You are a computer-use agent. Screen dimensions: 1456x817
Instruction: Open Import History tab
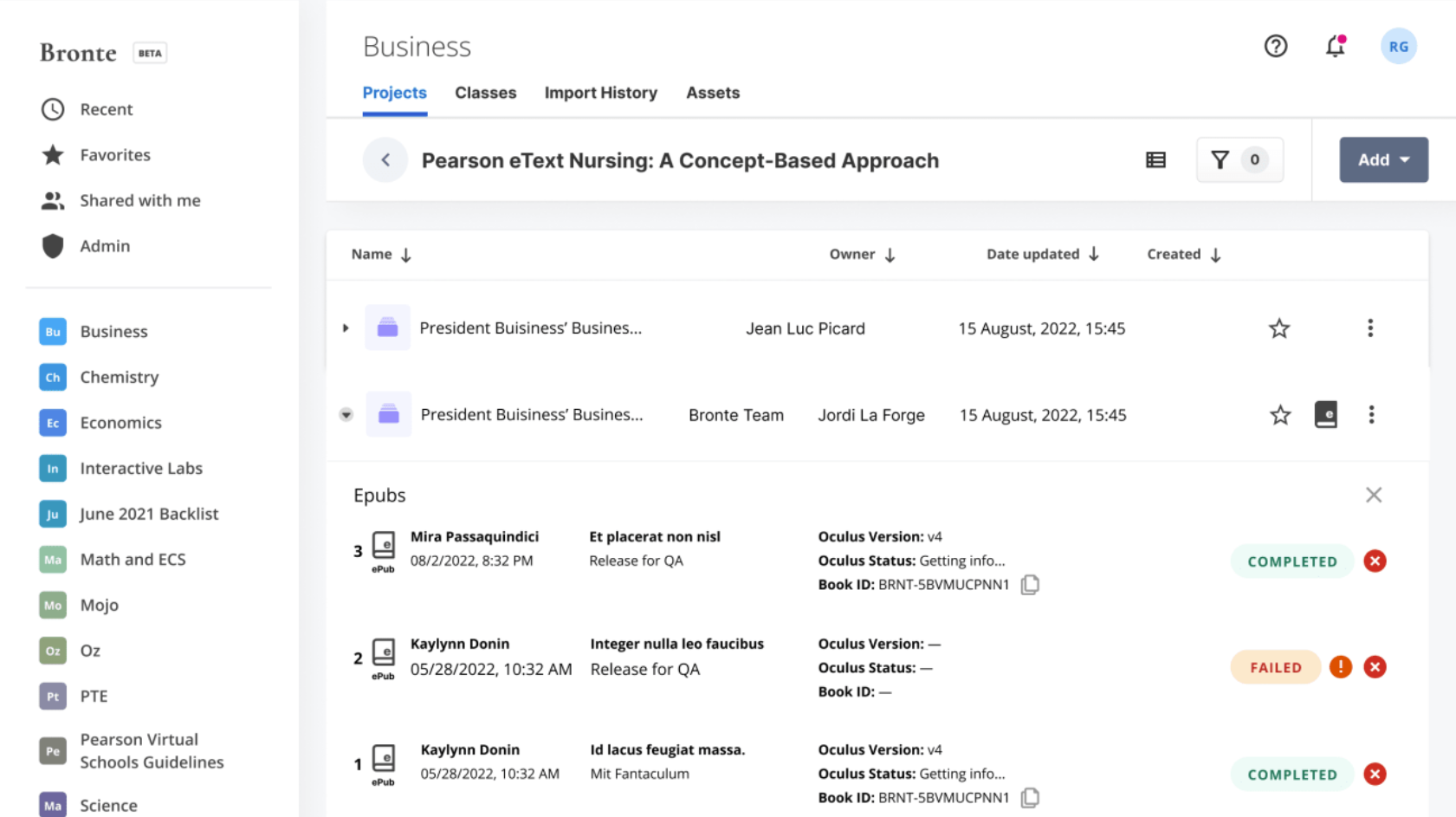[x=600, y=94]
